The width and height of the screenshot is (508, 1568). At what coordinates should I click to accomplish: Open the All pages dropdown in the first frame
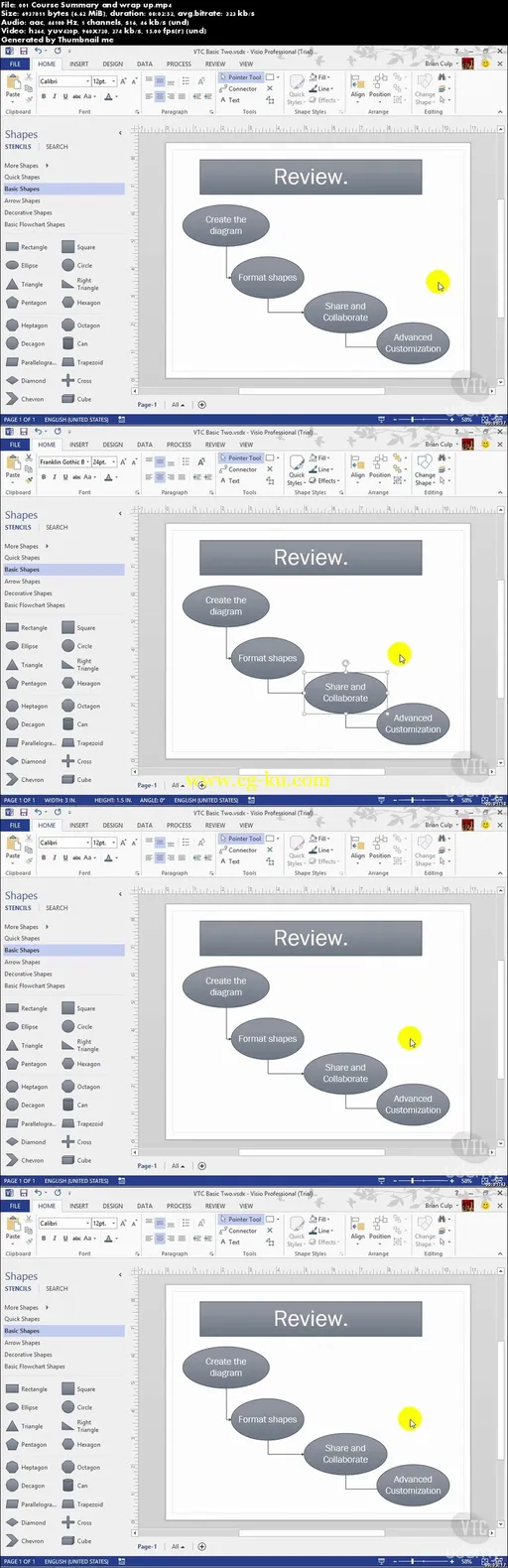(178, 405)
